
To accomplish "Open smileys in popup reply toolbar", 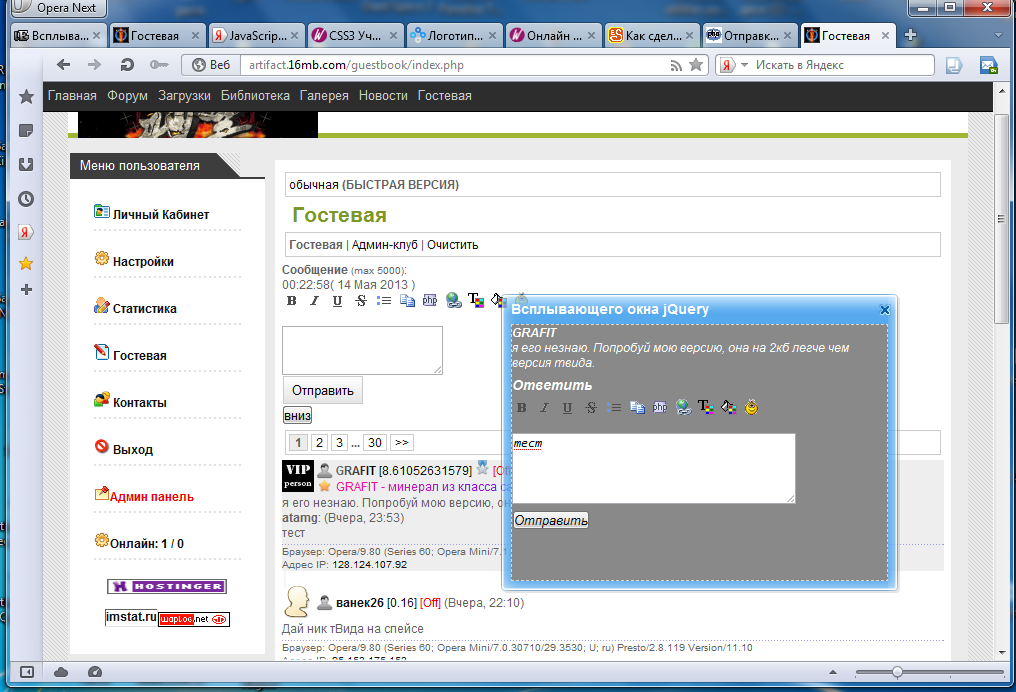I will coord(752,407).
